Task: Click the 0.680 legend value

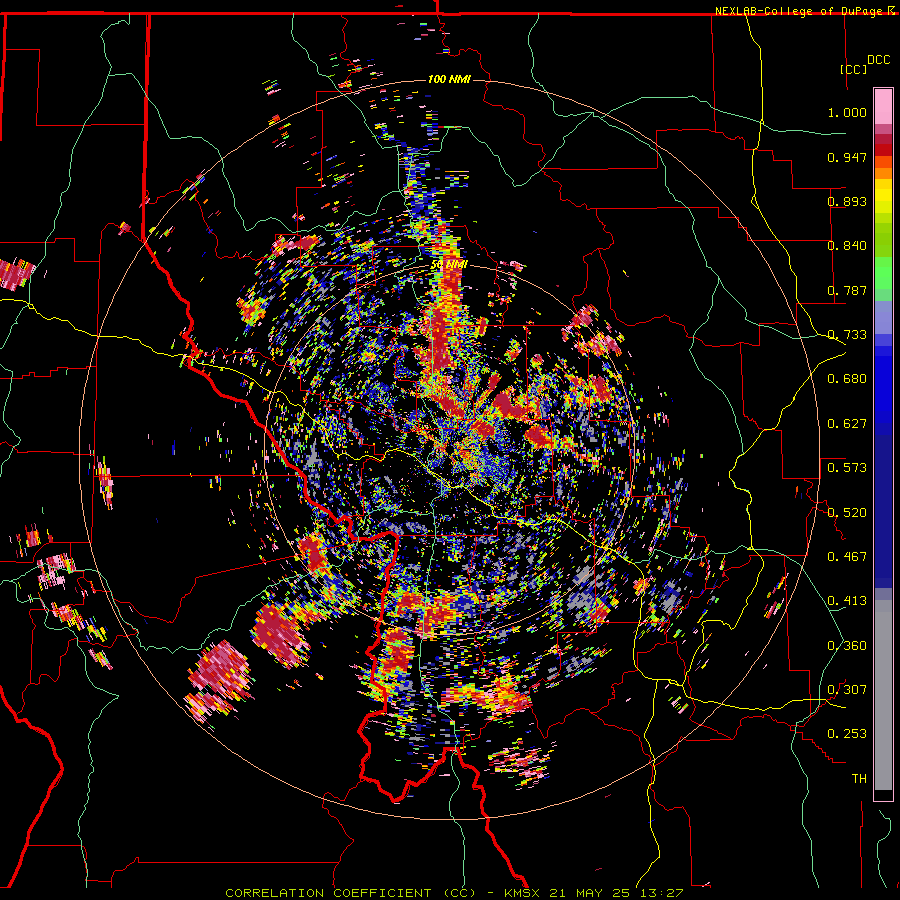Action: click(847, 379)
